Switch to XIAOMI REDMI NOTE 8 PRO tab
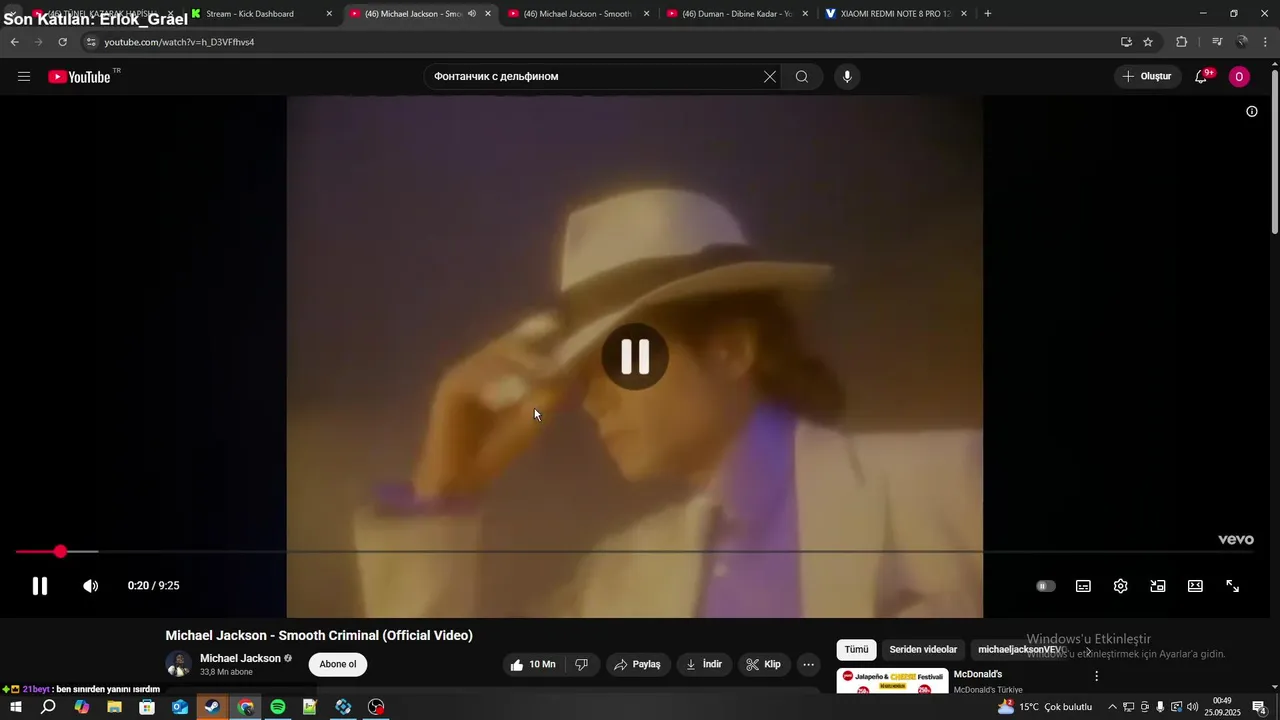The width and height of the screenshot is (1280, 720). point(897,14)
